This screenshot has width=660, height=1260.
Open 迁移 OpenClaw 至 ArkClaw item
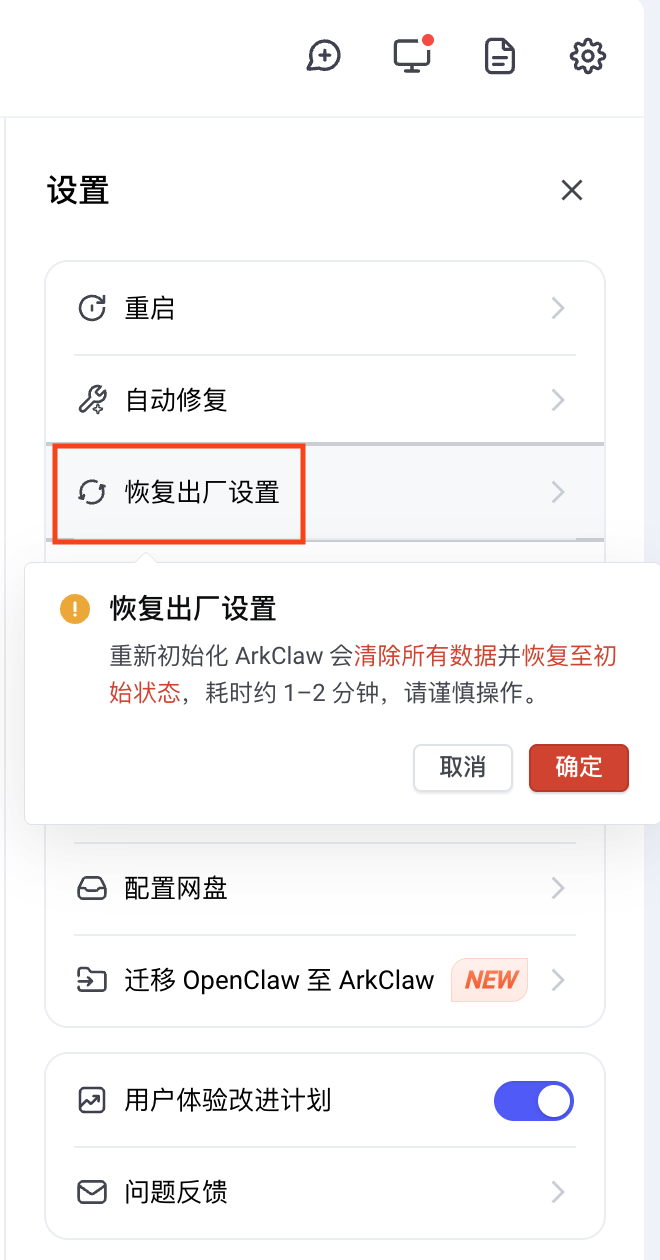click(279, 980)
